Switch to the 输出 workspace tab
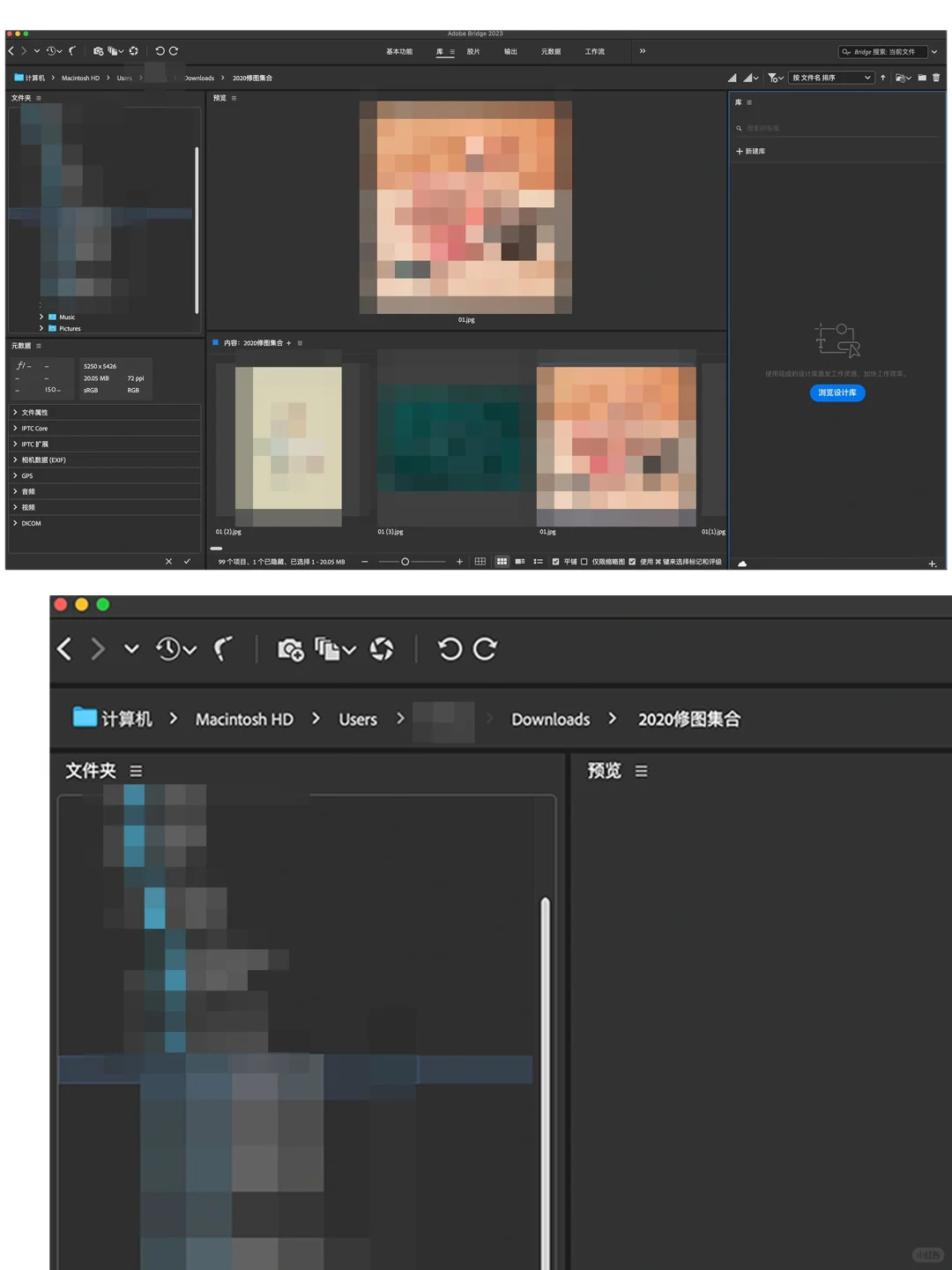The height and width of the screenshot is (1270, 952). pyautogui.click(x=511, y=51)
